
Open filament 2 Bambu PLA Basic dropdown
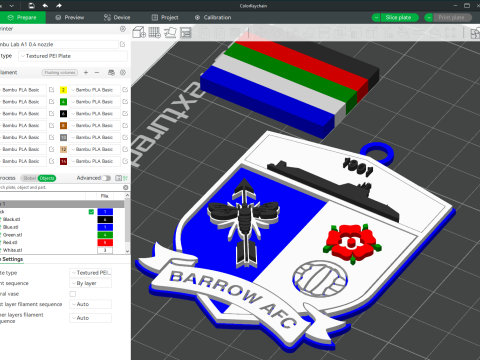tap(94, 90)
